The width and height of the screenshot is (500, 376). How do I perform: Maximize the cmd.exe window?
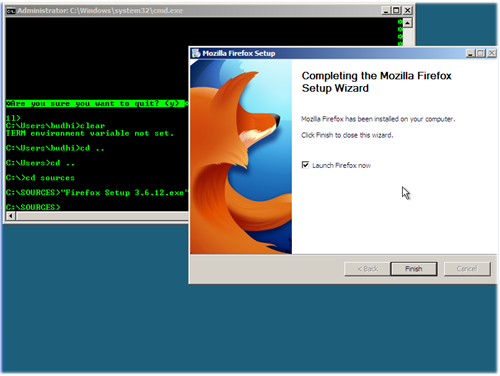tap(396, 10)
